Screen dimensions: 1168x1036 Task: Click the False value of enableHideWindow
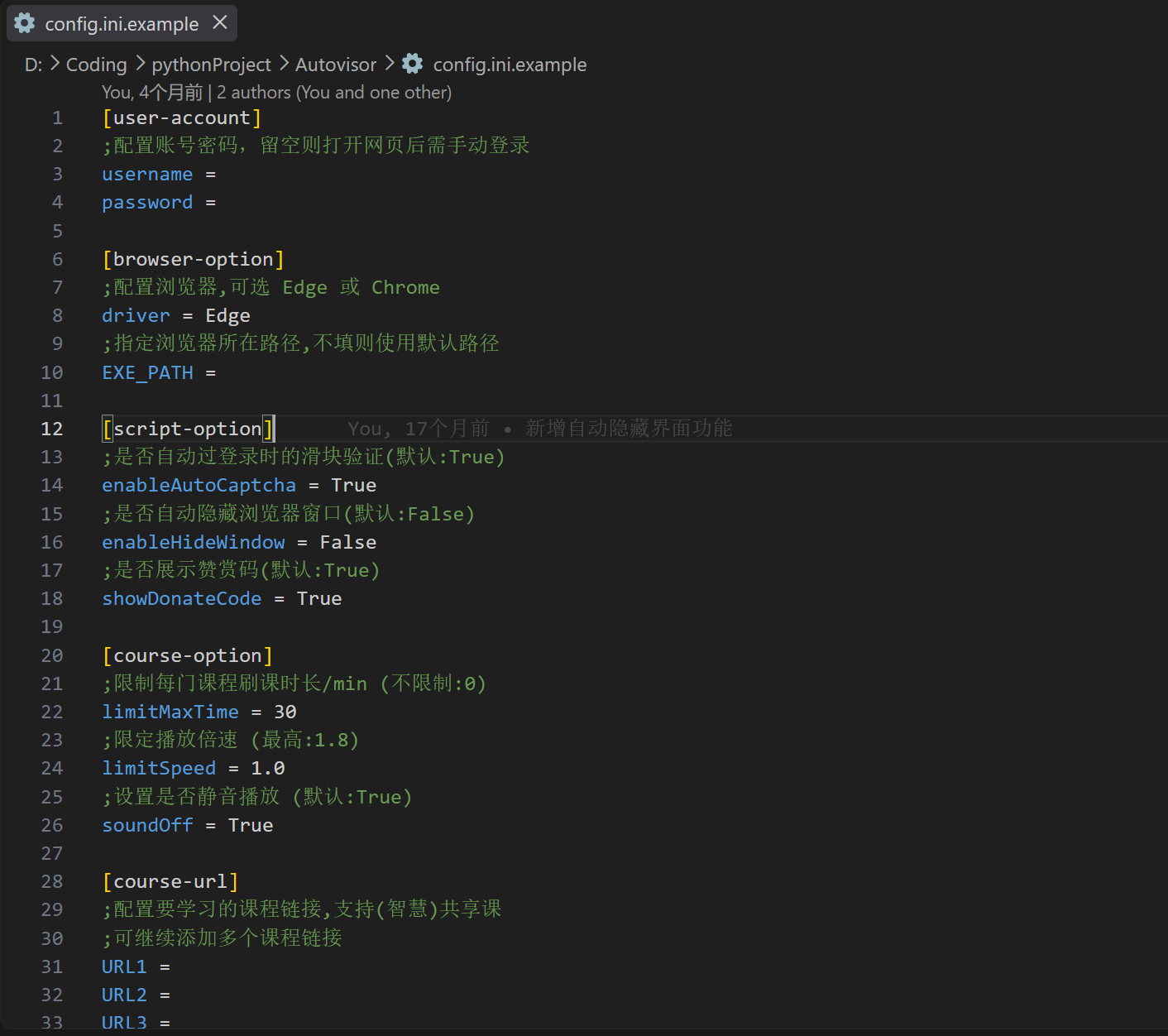click(348, 543)
